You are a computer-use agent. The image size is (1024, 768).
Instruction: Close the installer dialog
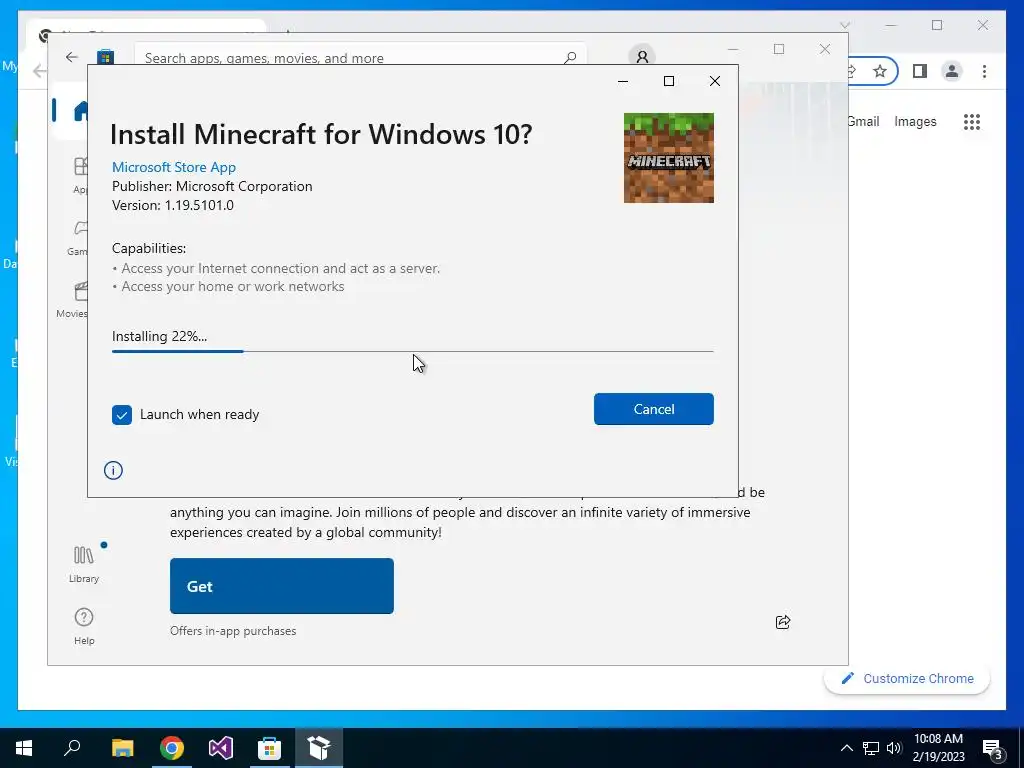[715, 81]
